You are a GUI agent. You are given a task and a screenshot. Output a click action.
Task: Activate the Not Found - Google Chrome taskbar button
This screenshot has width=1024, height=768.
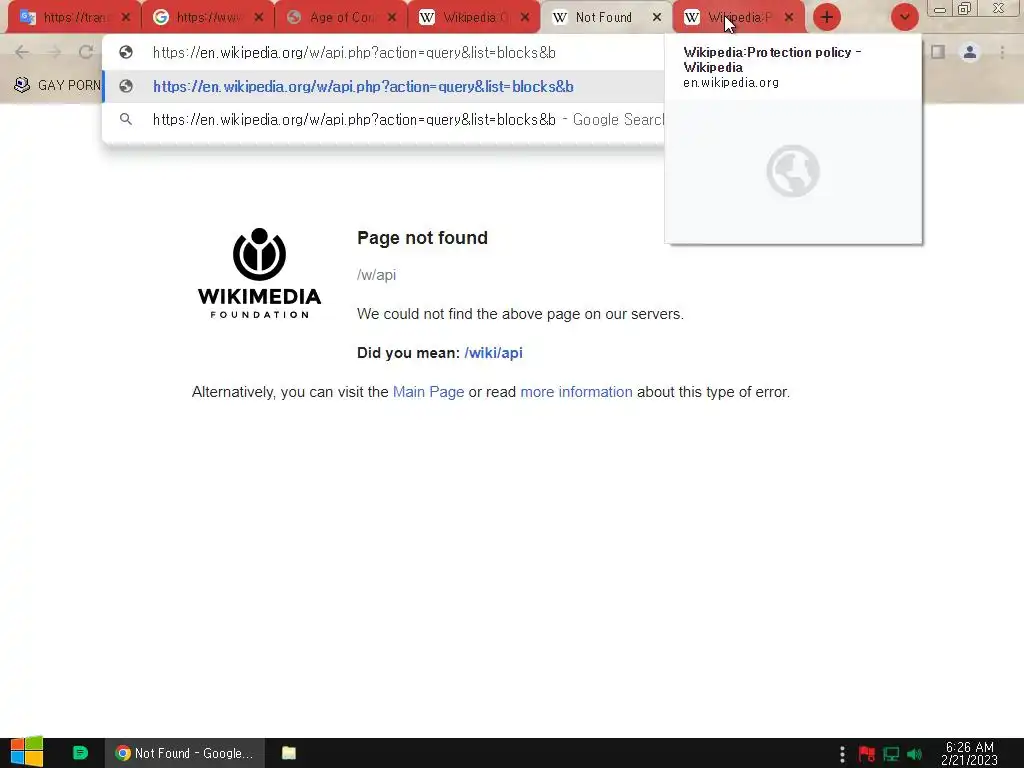[185, 753]
